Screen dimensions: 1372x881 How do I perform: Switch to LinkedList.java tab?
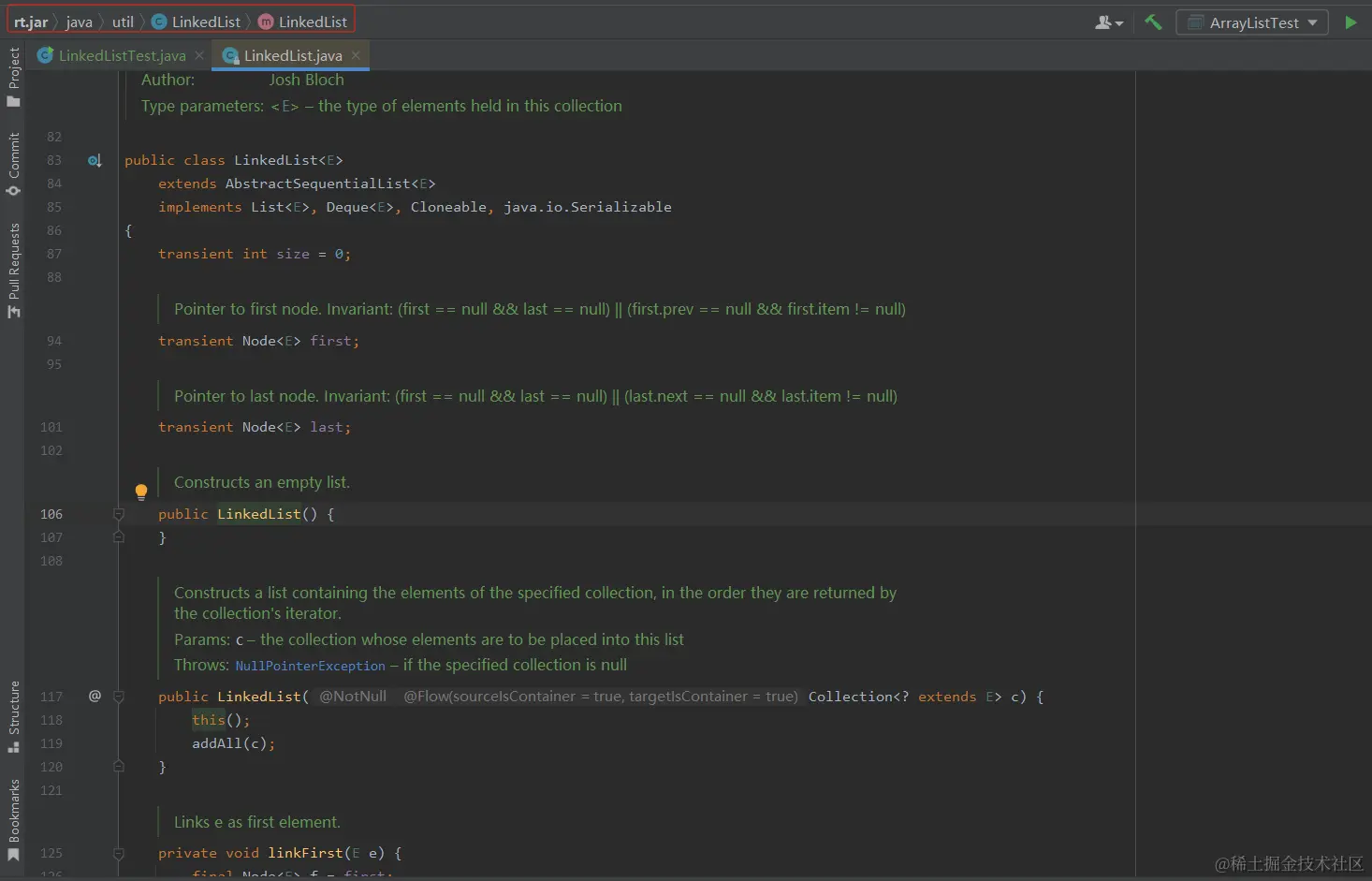292,56
